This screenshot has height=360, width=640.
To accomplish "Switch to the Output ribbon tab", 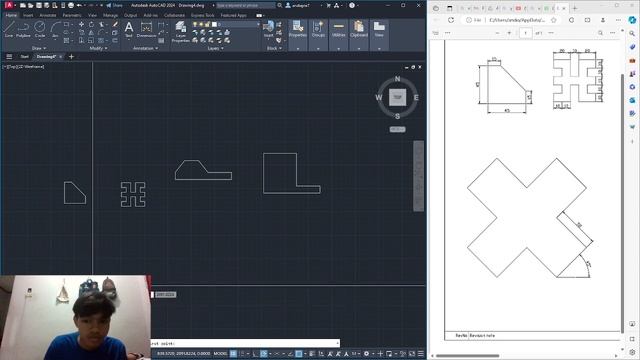I will [131, 15].
